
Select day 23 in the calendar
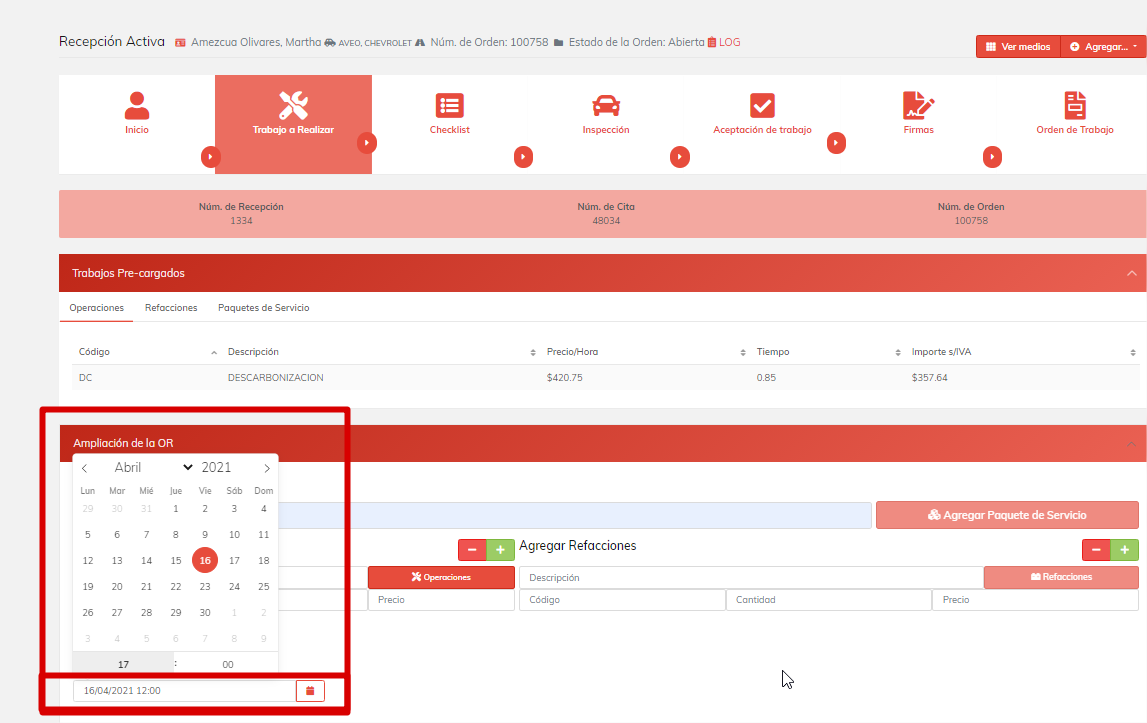pyautogui.click(x=205, y=587)
